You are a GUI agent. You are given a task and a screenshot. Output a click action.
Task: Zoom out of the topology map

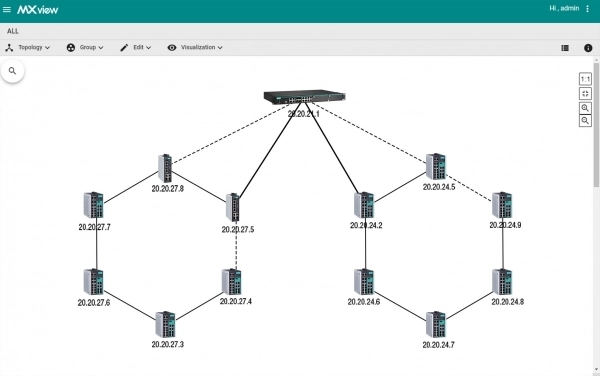pyautogui.click(x=585, y=121)
